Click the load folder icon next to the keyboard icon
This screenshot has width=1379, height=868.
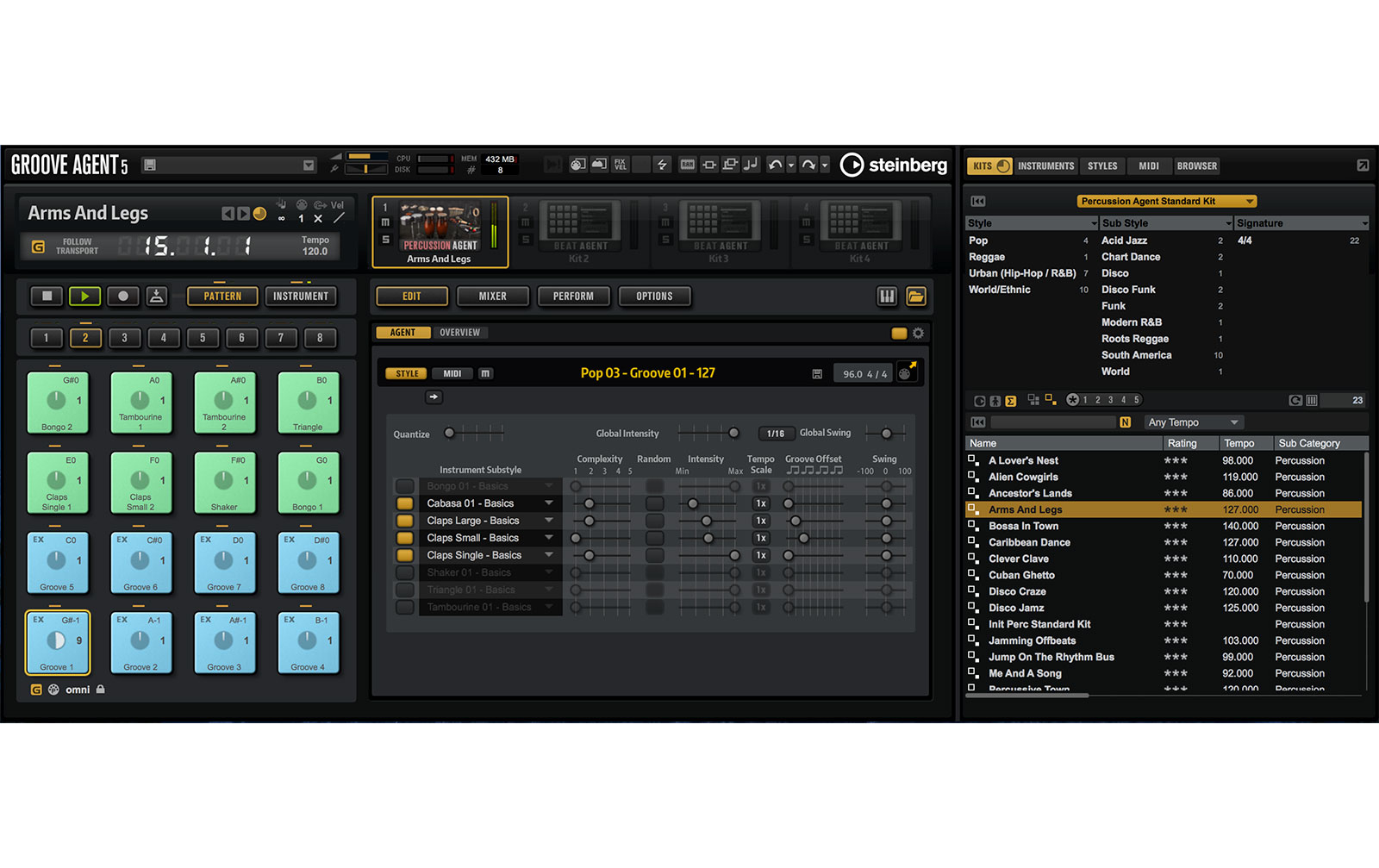coord(916,297)
